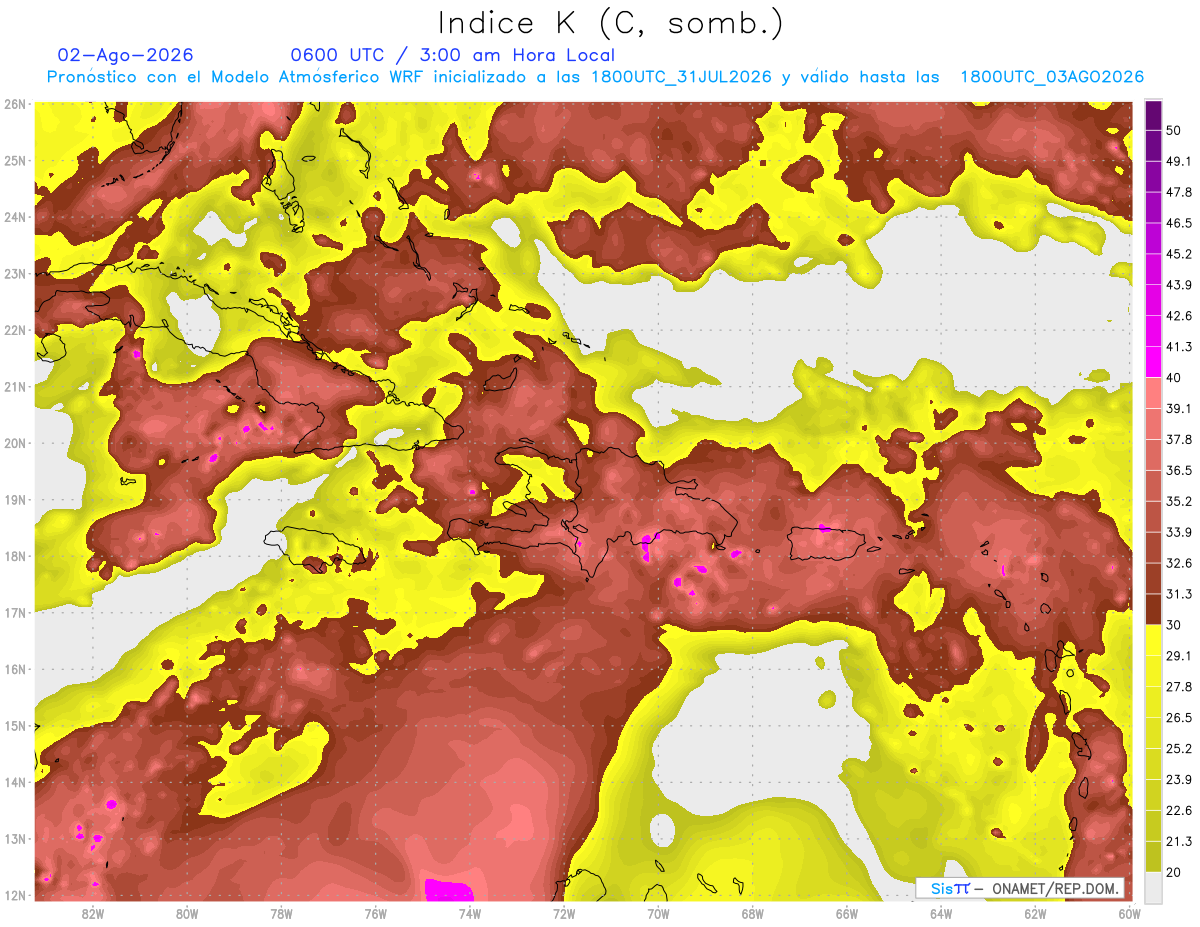Image resolution: width=1200 pixels, height=927 pixels.
Task: Click the 64W longitude axis label
Action: [941, 914]
